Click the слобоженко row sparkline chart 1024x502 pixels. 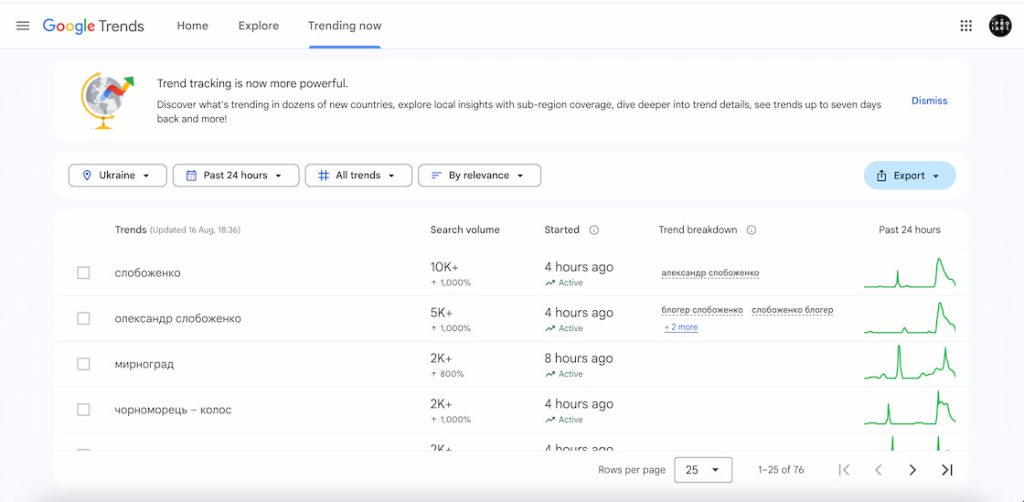[x=910, y=273]
